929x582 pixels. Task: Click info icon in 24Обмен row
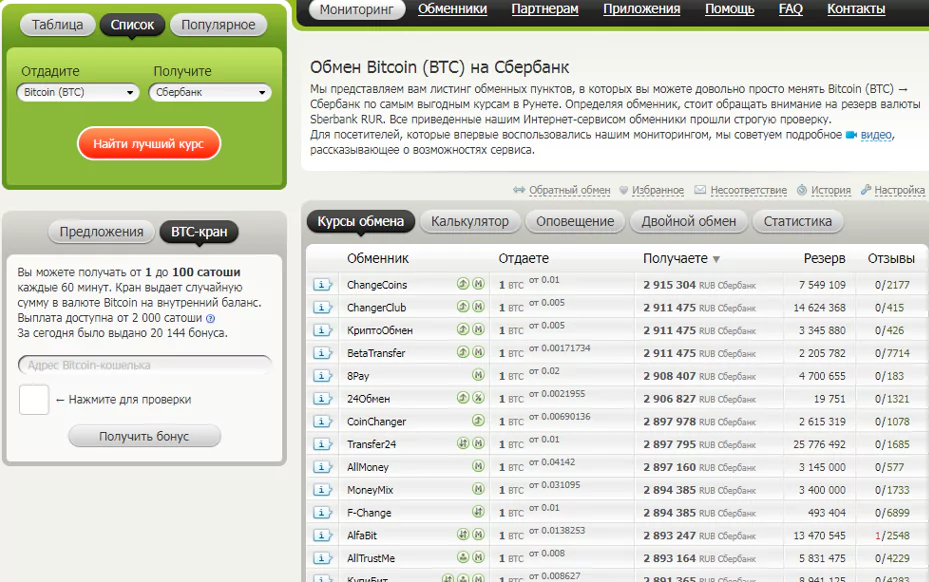323,399
